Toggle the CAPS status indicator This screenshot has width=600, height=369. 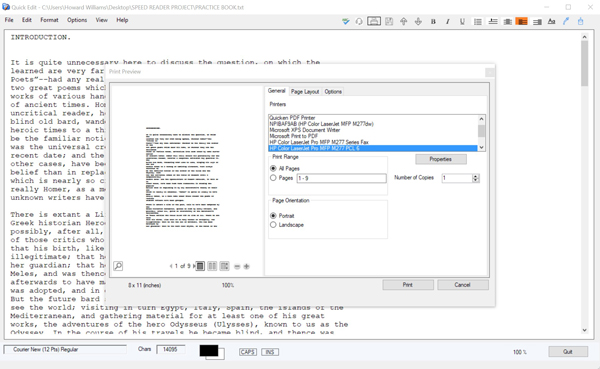248,352
